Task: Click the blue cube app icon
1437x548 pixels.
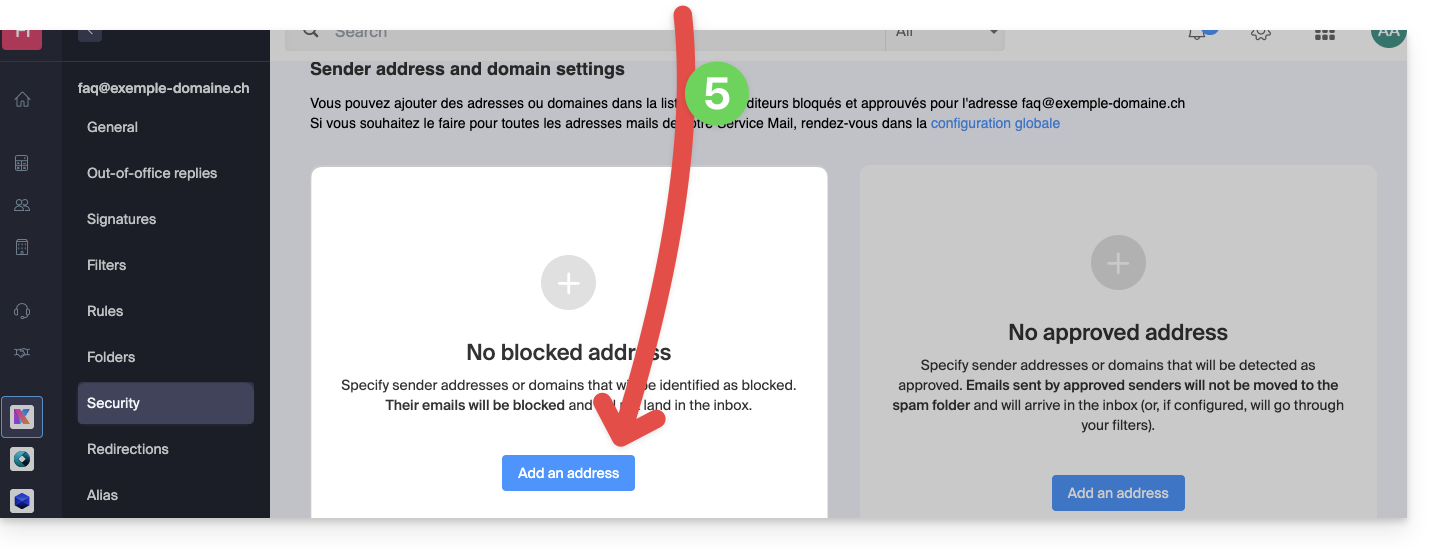Action: coord(22,500)
